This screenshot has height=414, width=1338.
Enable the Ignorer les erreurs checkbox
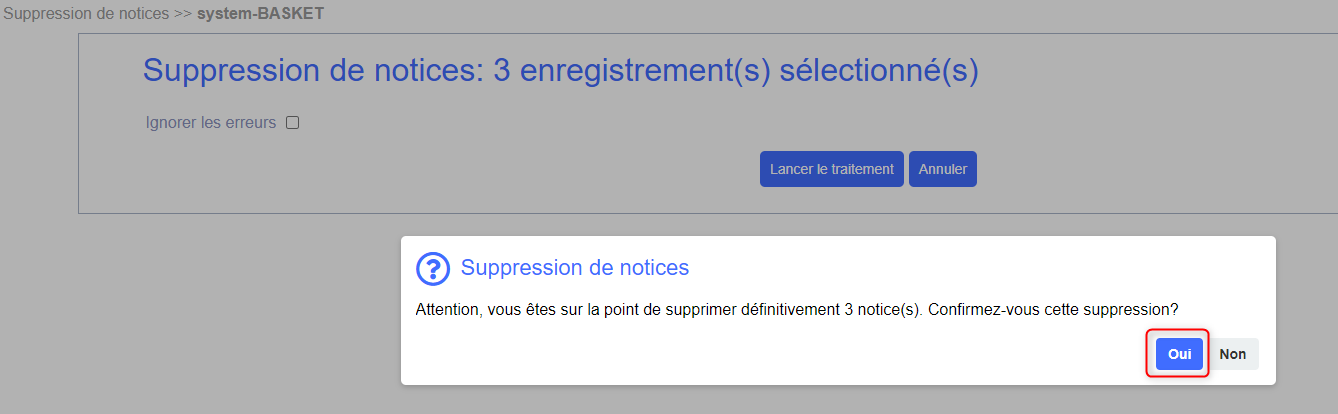293,123
